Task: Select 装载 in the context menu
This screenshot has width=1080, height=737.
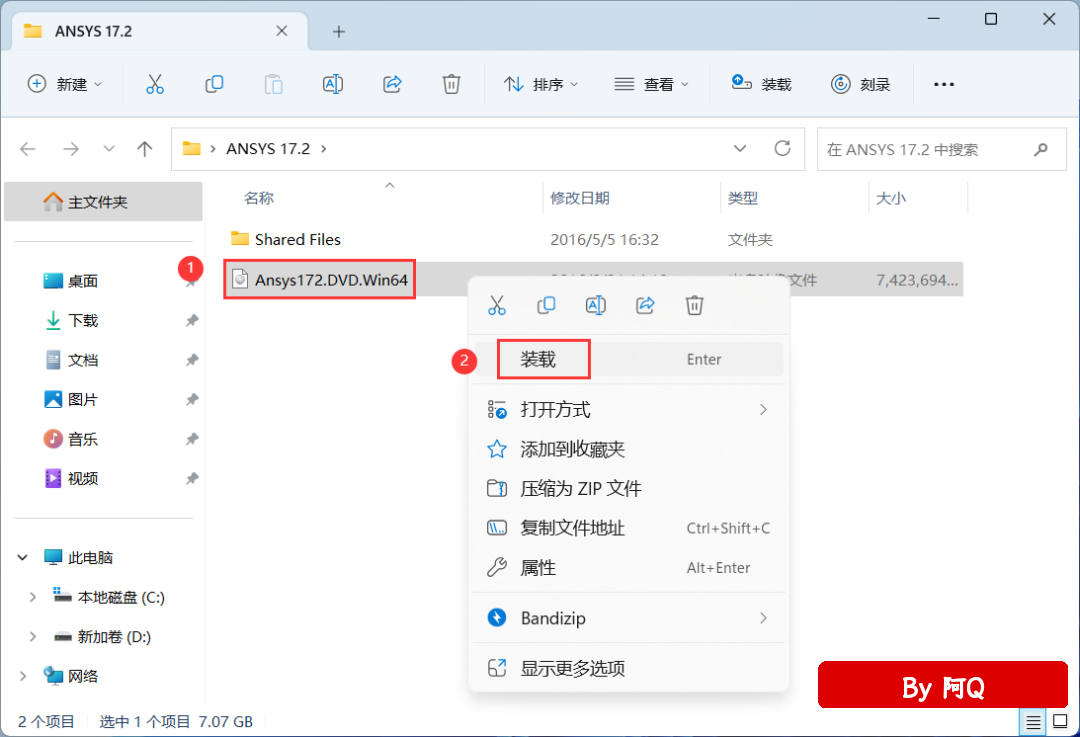Action: [x=629, y=359]
